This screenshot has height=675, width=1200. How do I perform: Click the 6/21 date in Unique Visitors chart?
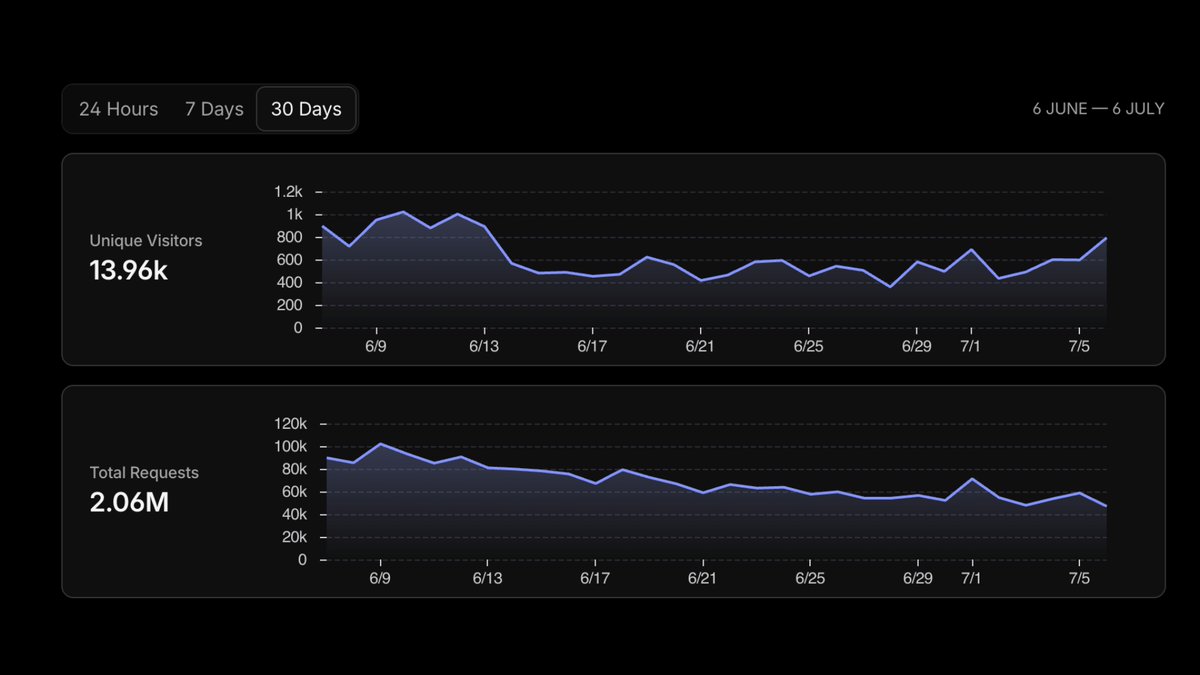pyautogui.click(x=701, y=346)
